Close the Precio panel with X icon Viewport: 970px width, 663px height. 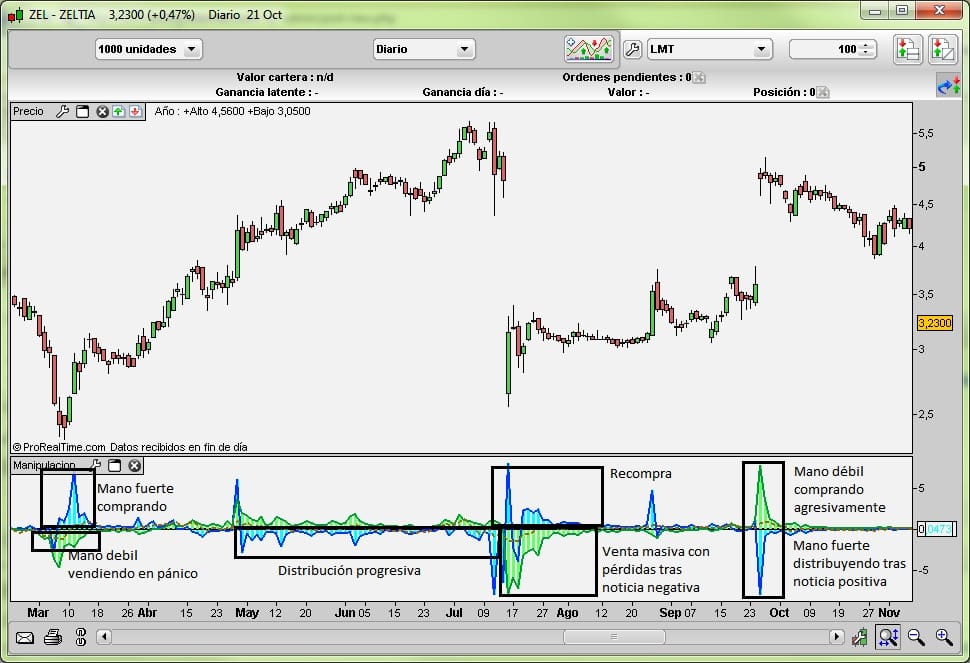pos(101,111)
